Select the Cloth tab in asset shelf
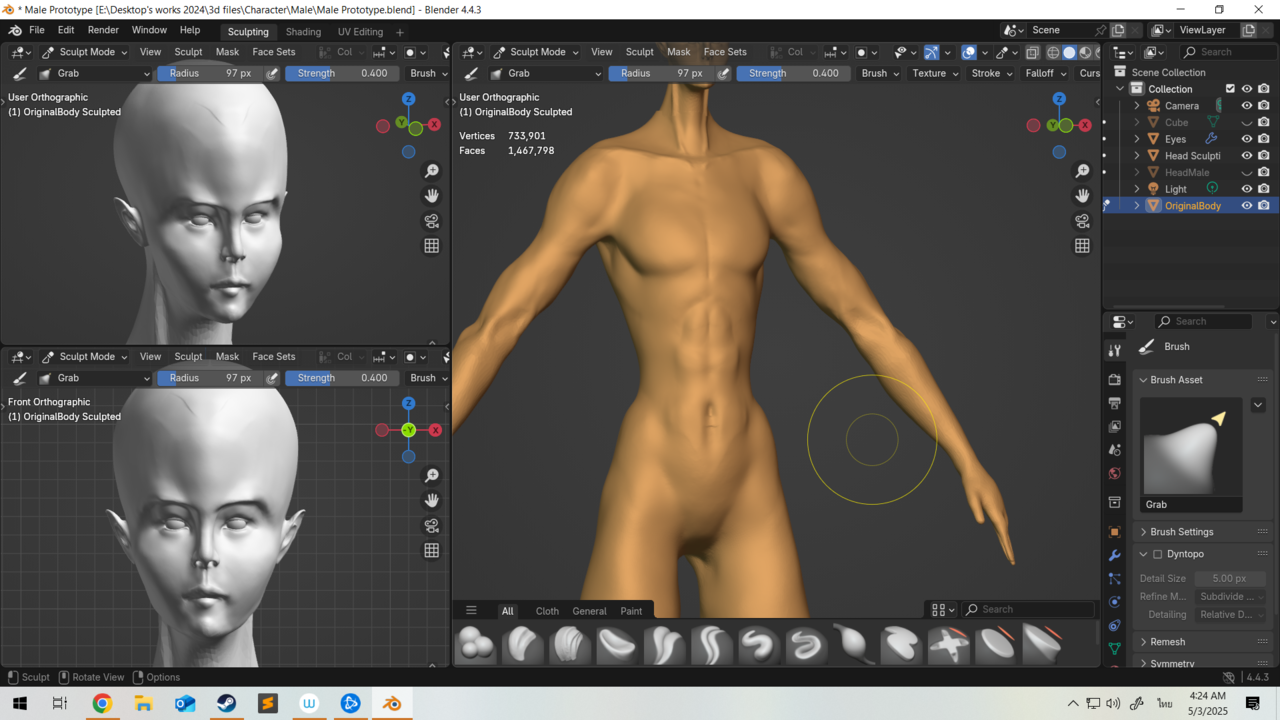The height and width of the screenshot is (720, 1280). coord(547,611)
